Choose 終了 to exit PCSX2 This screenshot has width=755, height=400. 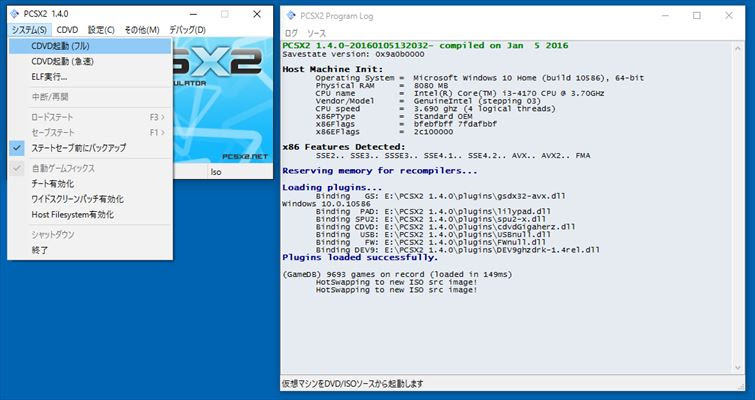pyautogui.click(x=90, y=250)
